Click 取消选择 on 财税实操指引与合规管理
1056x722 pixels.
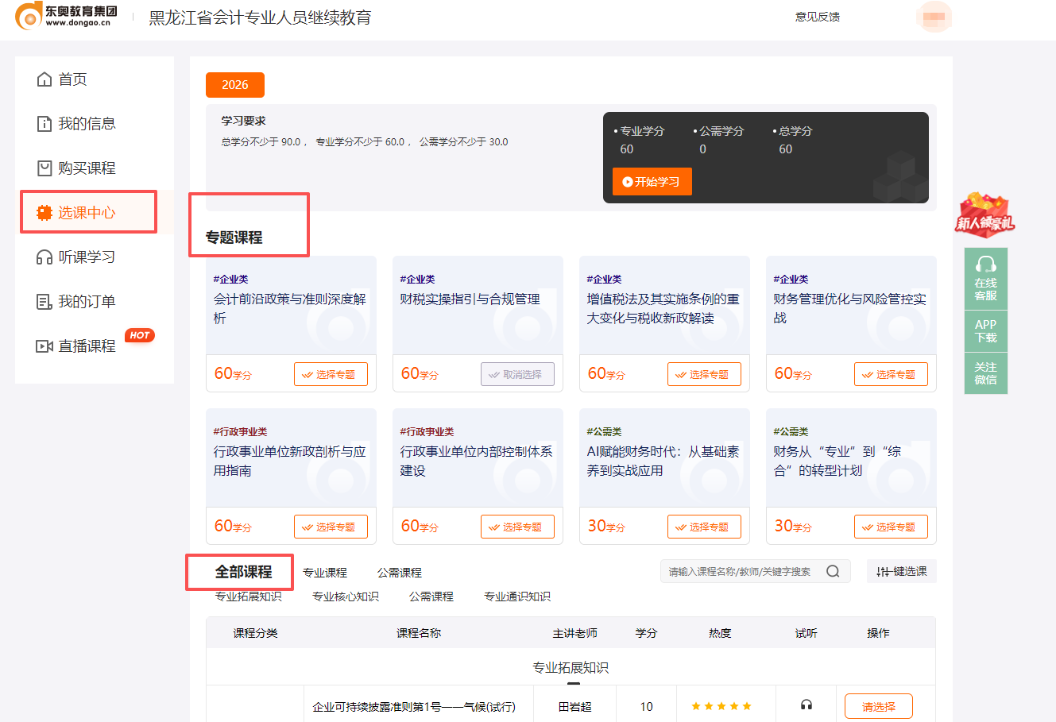517,374
